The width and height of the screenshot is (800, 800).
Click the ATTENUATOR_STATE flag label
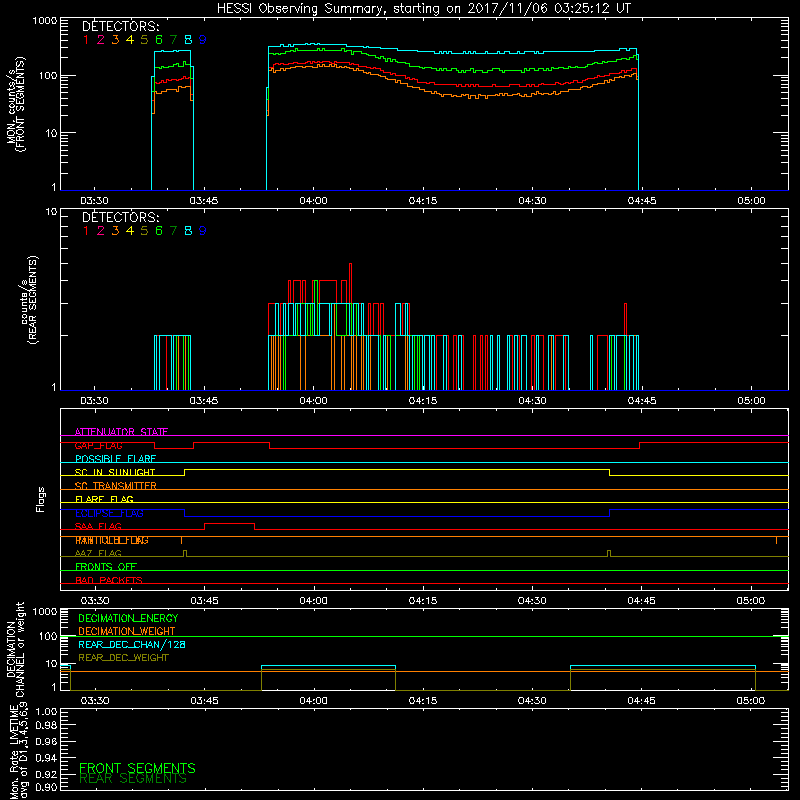tap(121, 432)
